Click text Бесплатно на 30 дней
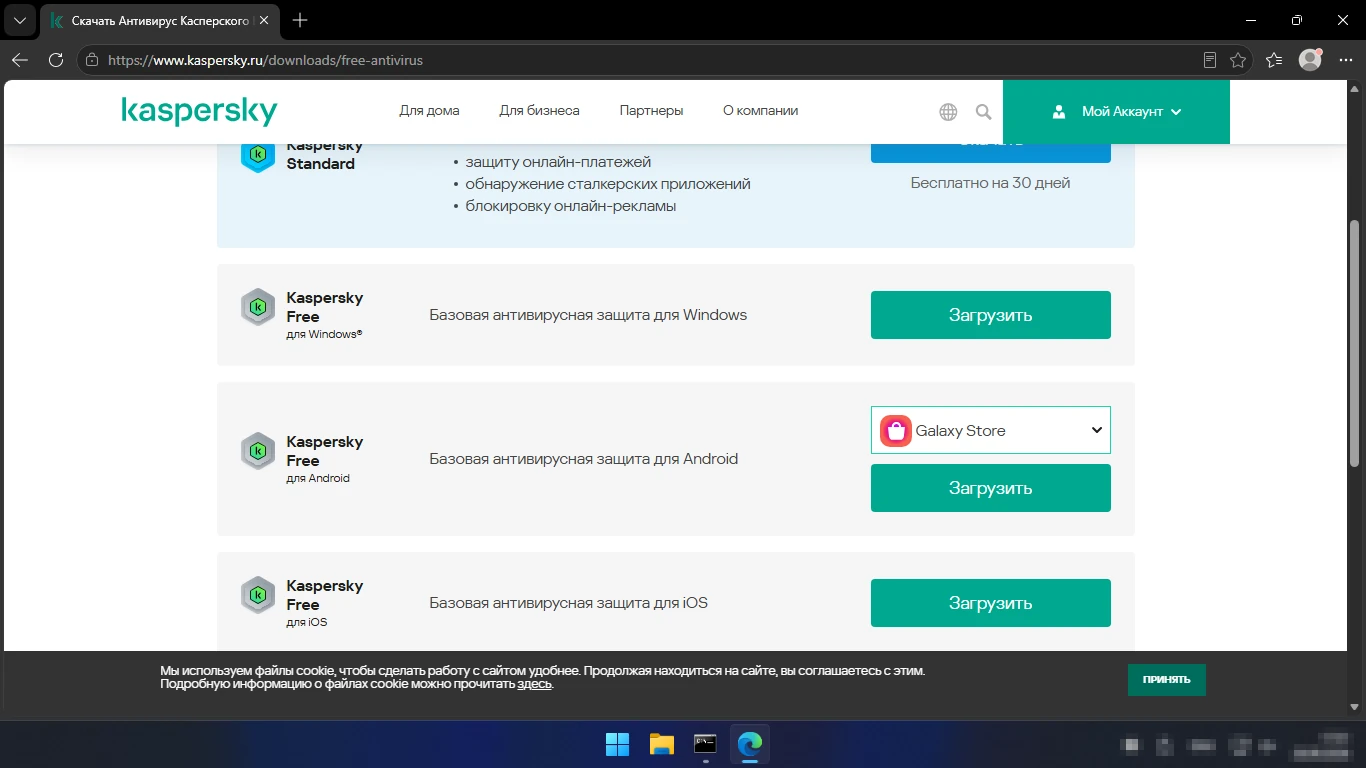The width and height of the screenshot is (1366, 768). click(991, 183)
